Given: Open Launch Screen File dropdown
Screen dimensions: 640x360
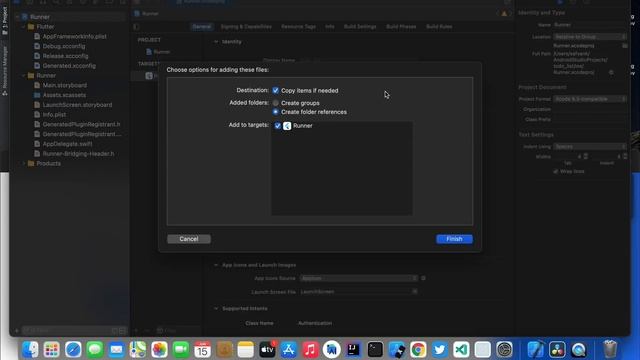Looking at the screenshot, I should tap(359, 292).
